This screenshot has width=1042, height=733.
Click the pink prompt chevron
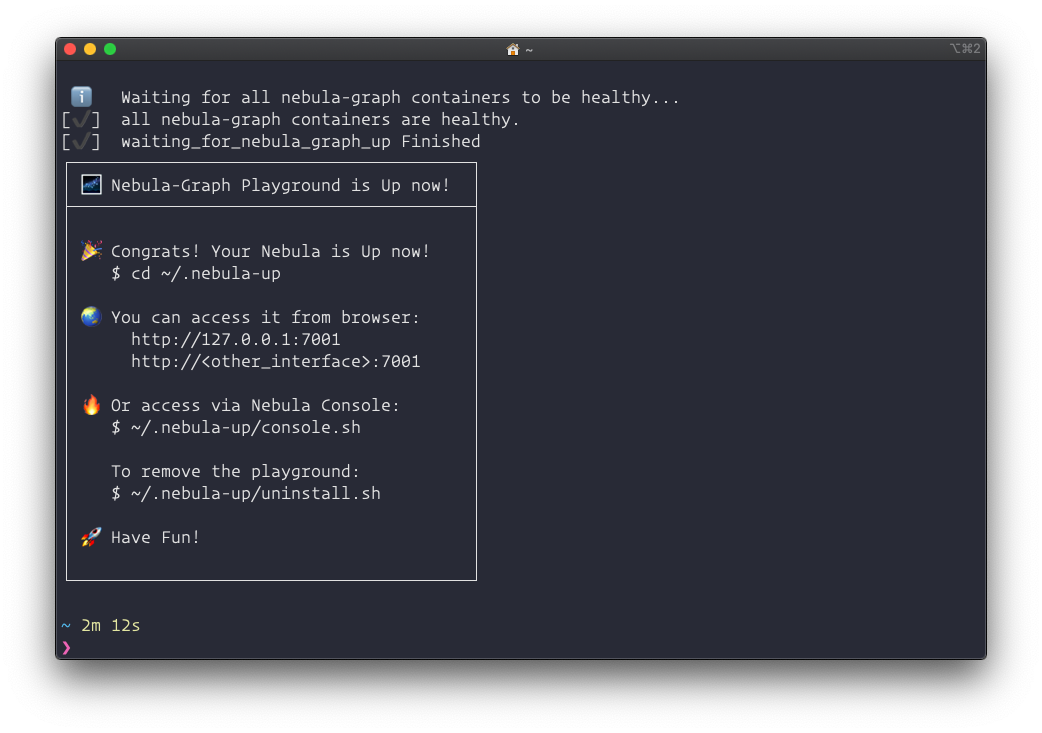coord(66,647)
